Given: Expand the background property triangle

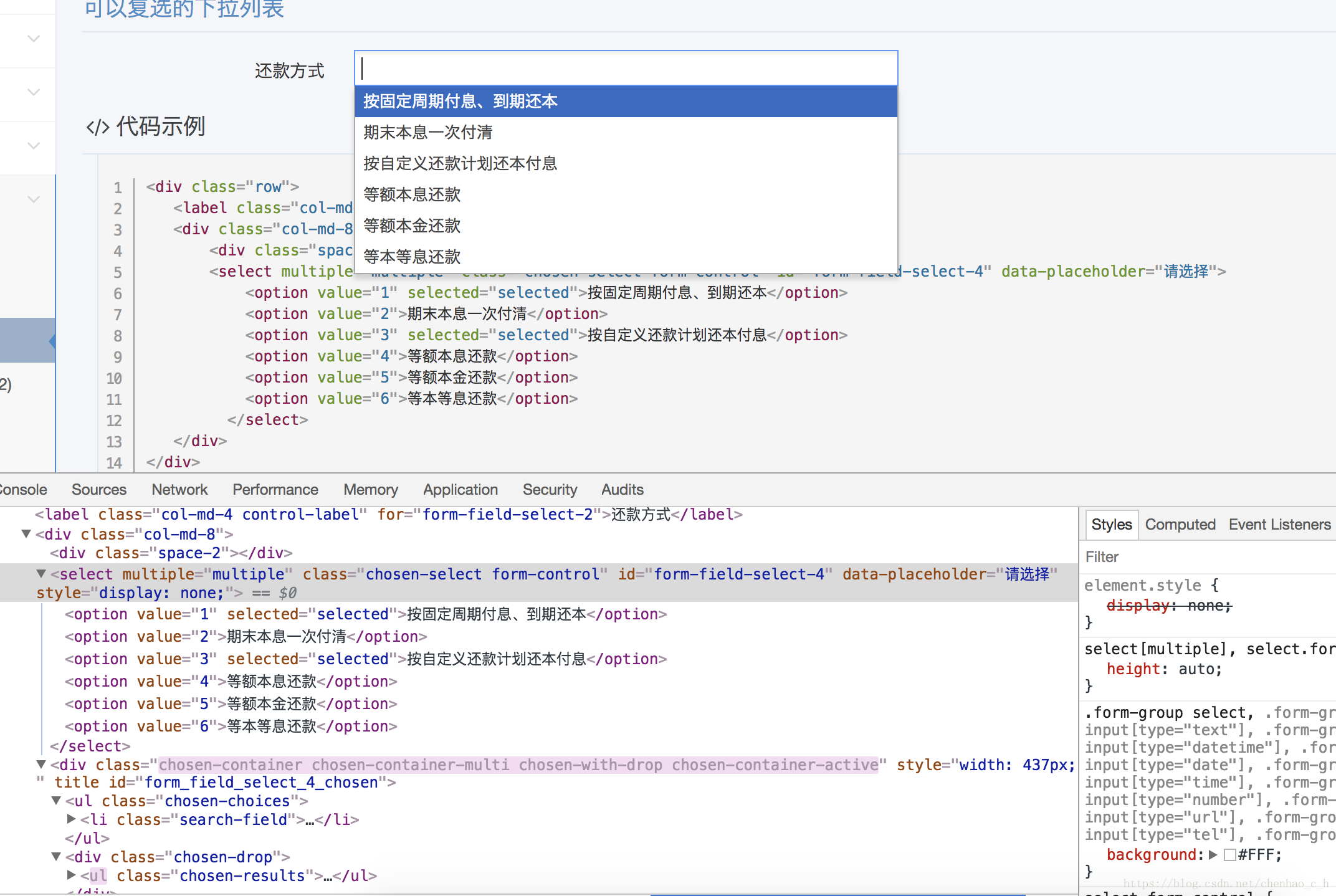Looking at the screenshot, I should 1213,855.
